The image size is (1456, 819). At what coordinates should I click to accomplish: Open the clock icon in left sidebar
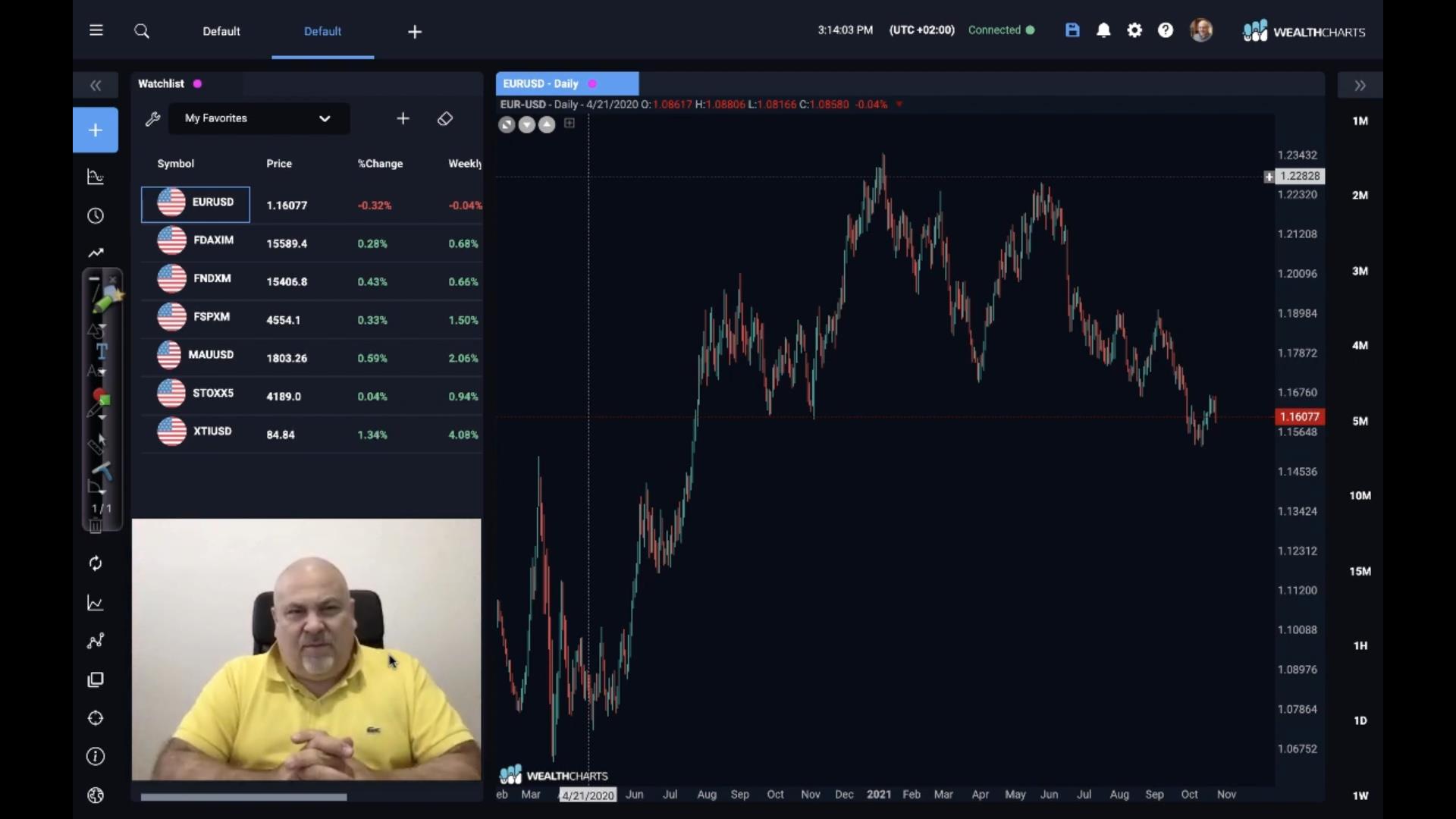96,216
